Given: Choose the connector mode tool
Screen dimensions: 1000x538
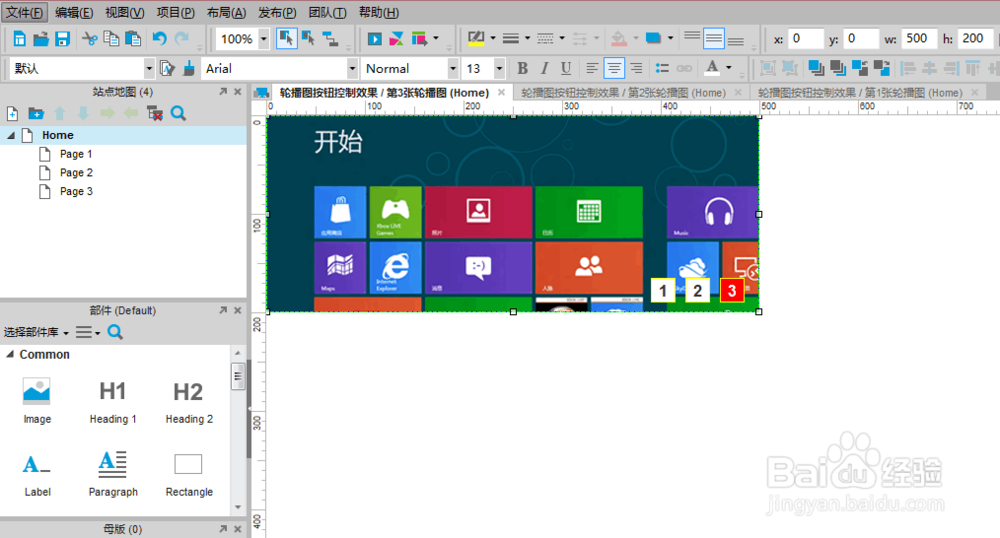Looking at the screenshot, I should tap(330, 40).
